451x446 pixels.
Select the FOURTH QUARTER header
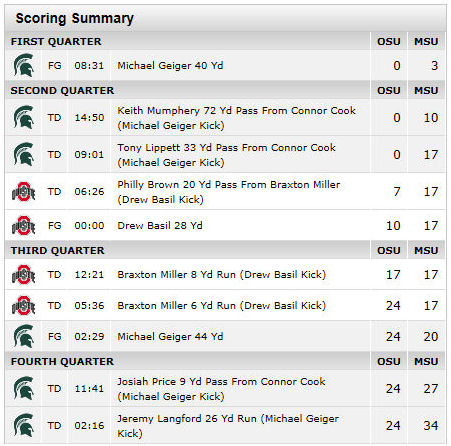[x=62, y=362]
